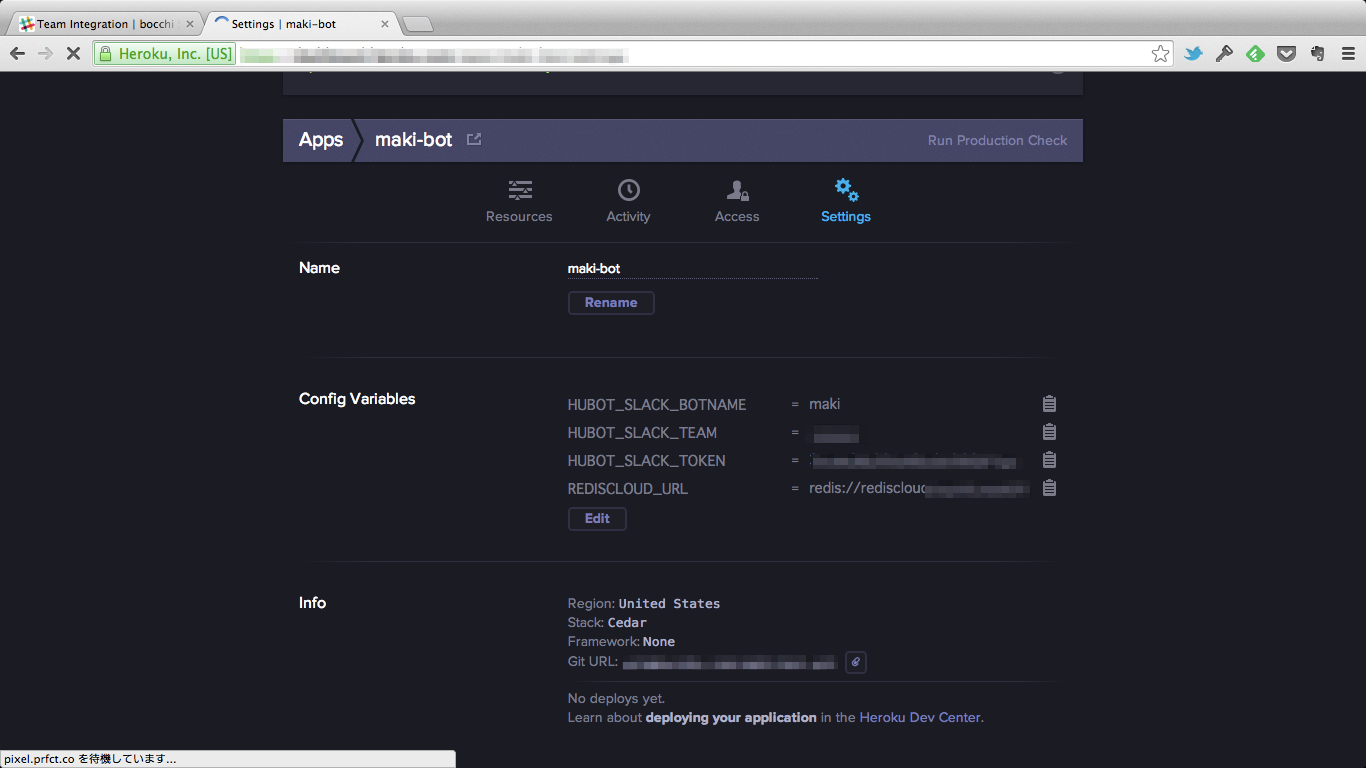
Task: Open the Heroku Dev Center link
Action: 920,717
